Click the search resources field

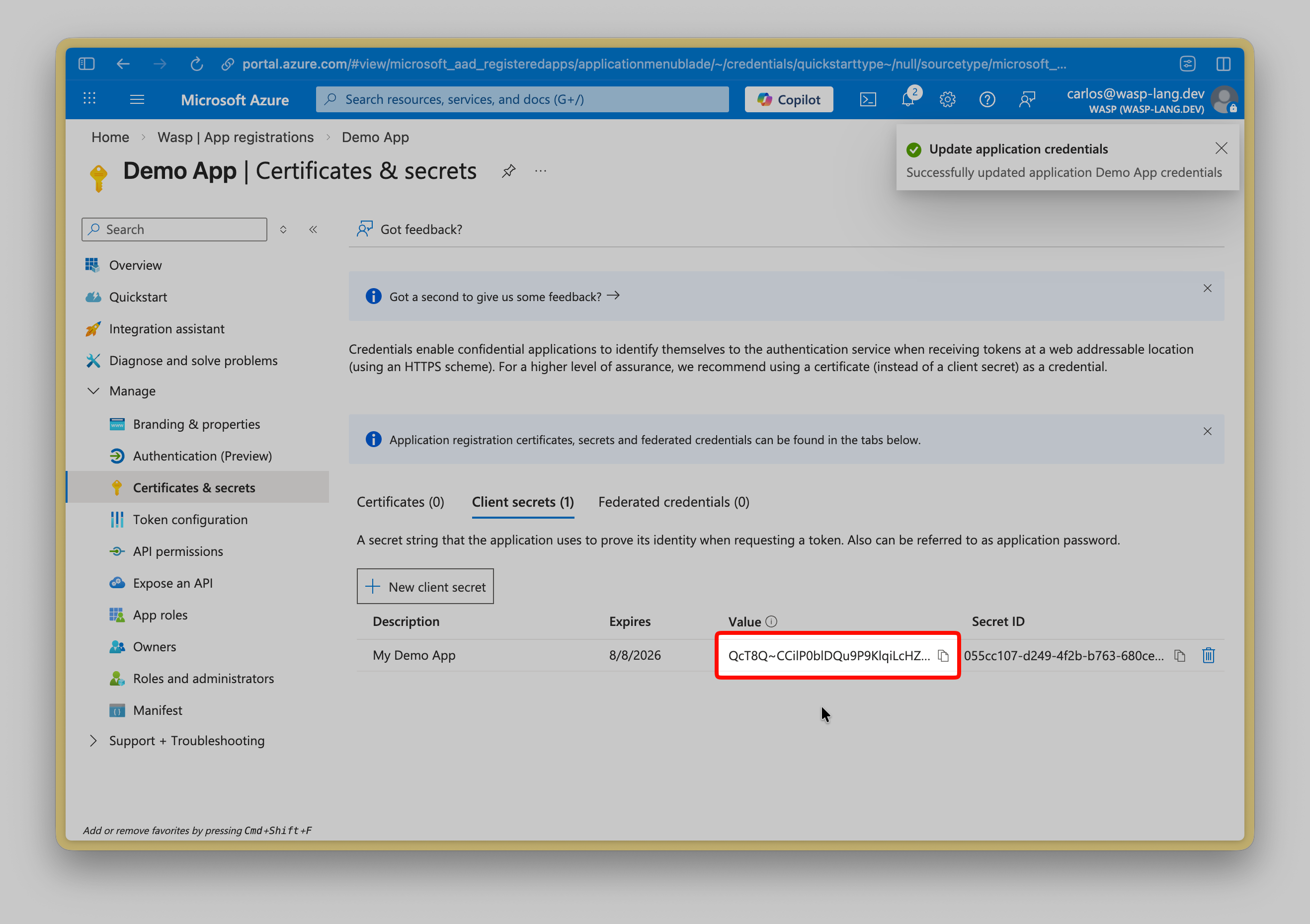pyautogui.click(x=522, y=99)
